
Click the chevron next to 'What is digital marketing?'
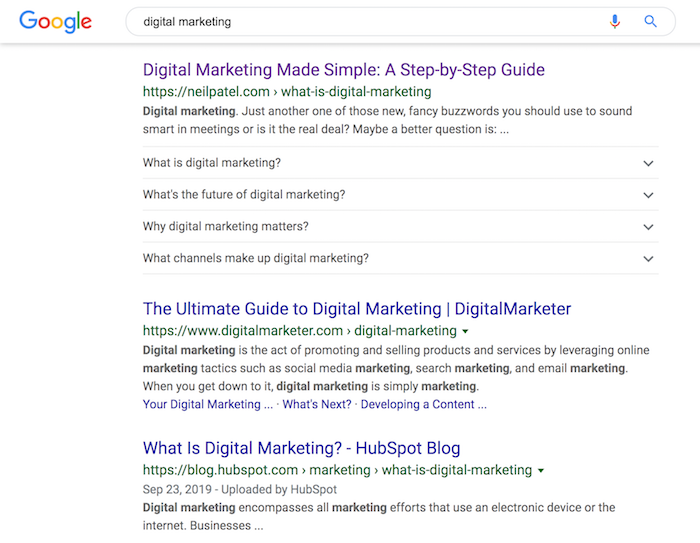coord(648,163)
